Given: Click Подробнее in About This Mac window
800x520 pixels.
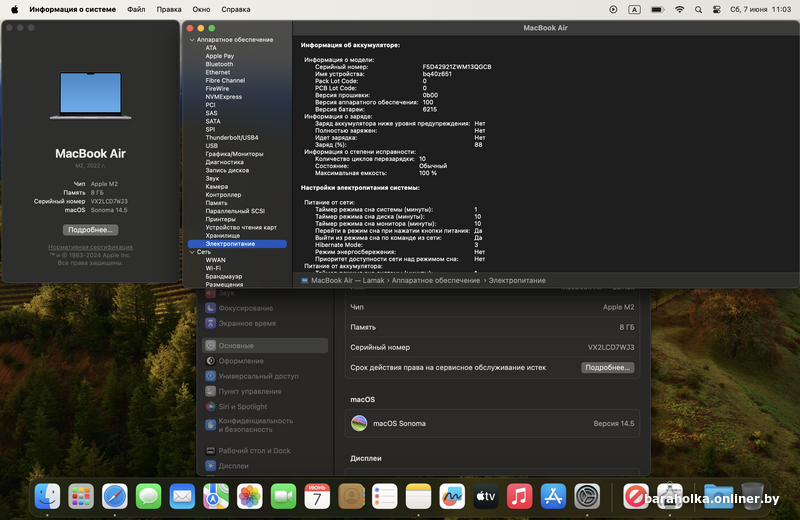Looking at the screenshot, I should [x=90, y=230].
